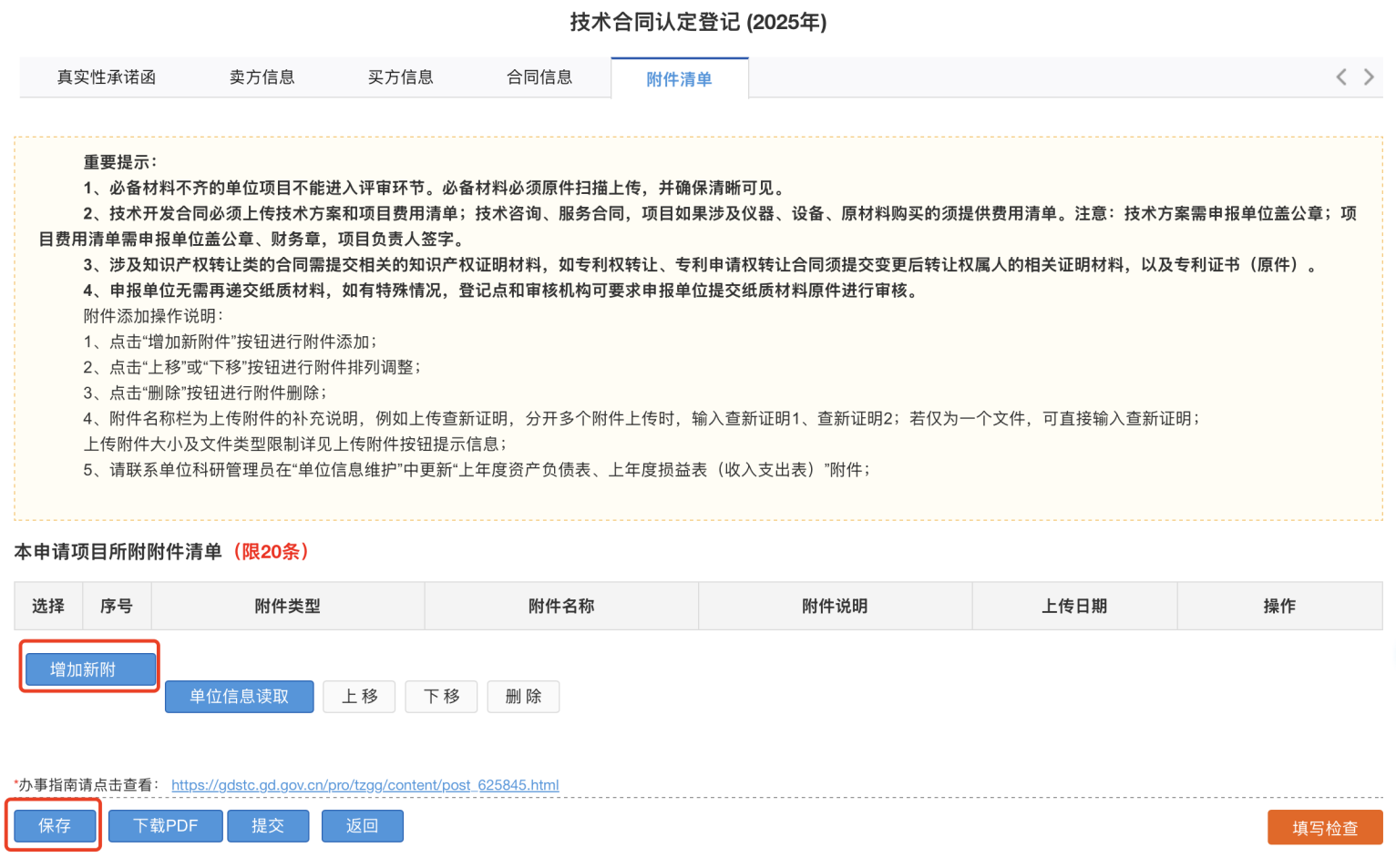Click the right tab scroll chevron
1396x868 pixels.
(1369, 77)
